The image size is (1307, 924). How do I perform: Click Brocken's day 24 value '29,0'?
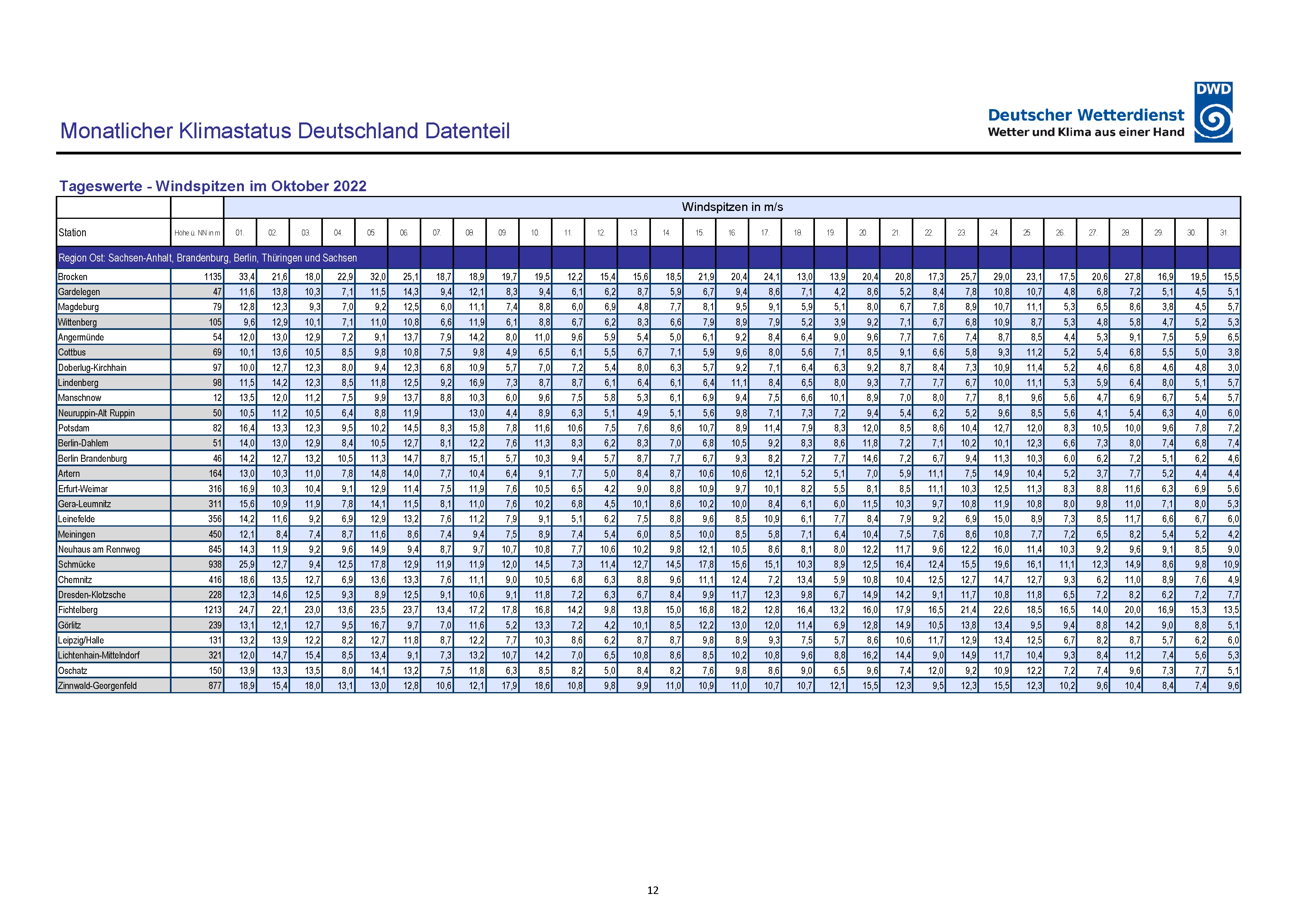click(1001, 277)
